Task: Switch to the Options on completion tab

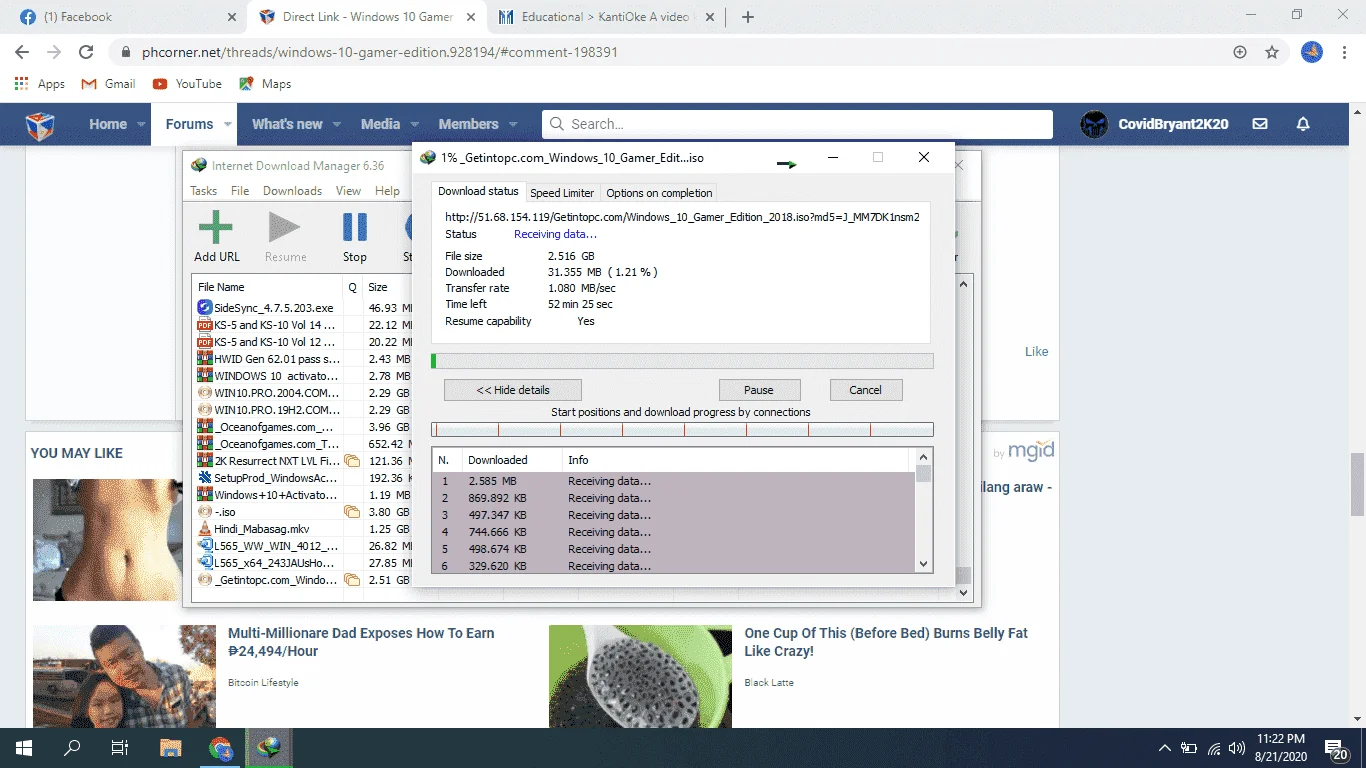Action: click(659, 193)
